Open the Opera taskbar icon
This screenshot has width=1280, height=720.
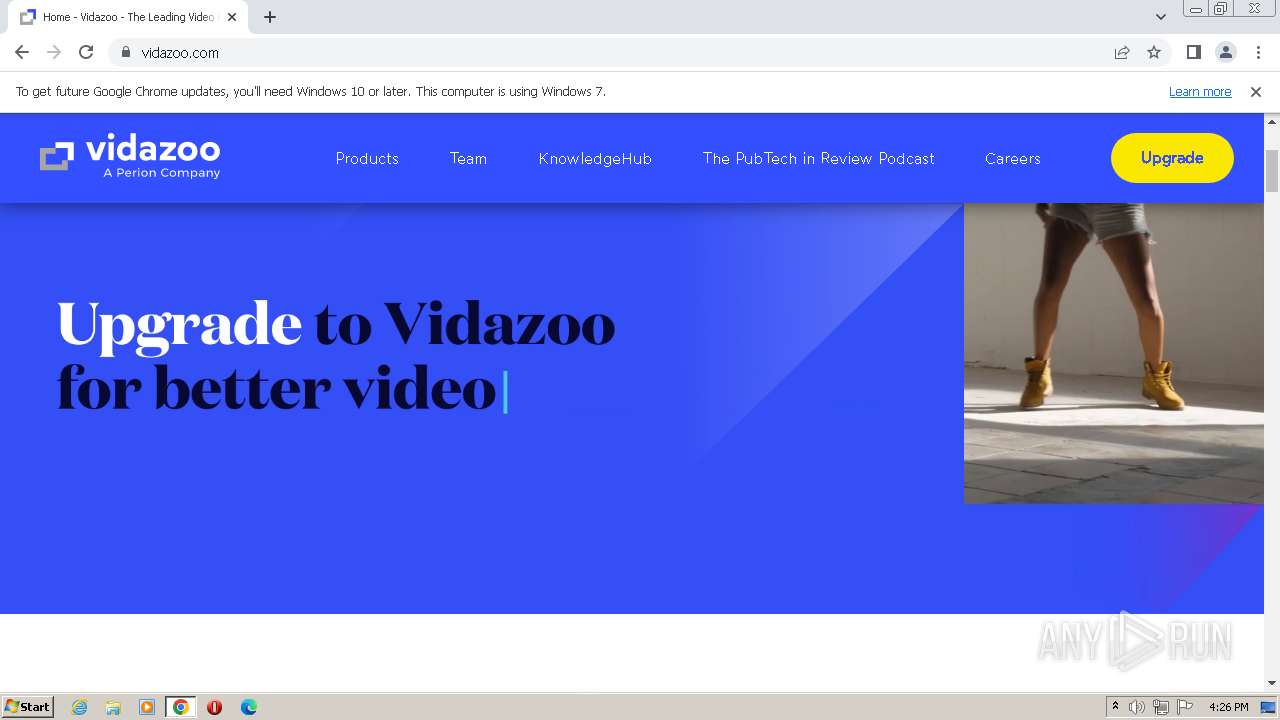coord(214,707)
